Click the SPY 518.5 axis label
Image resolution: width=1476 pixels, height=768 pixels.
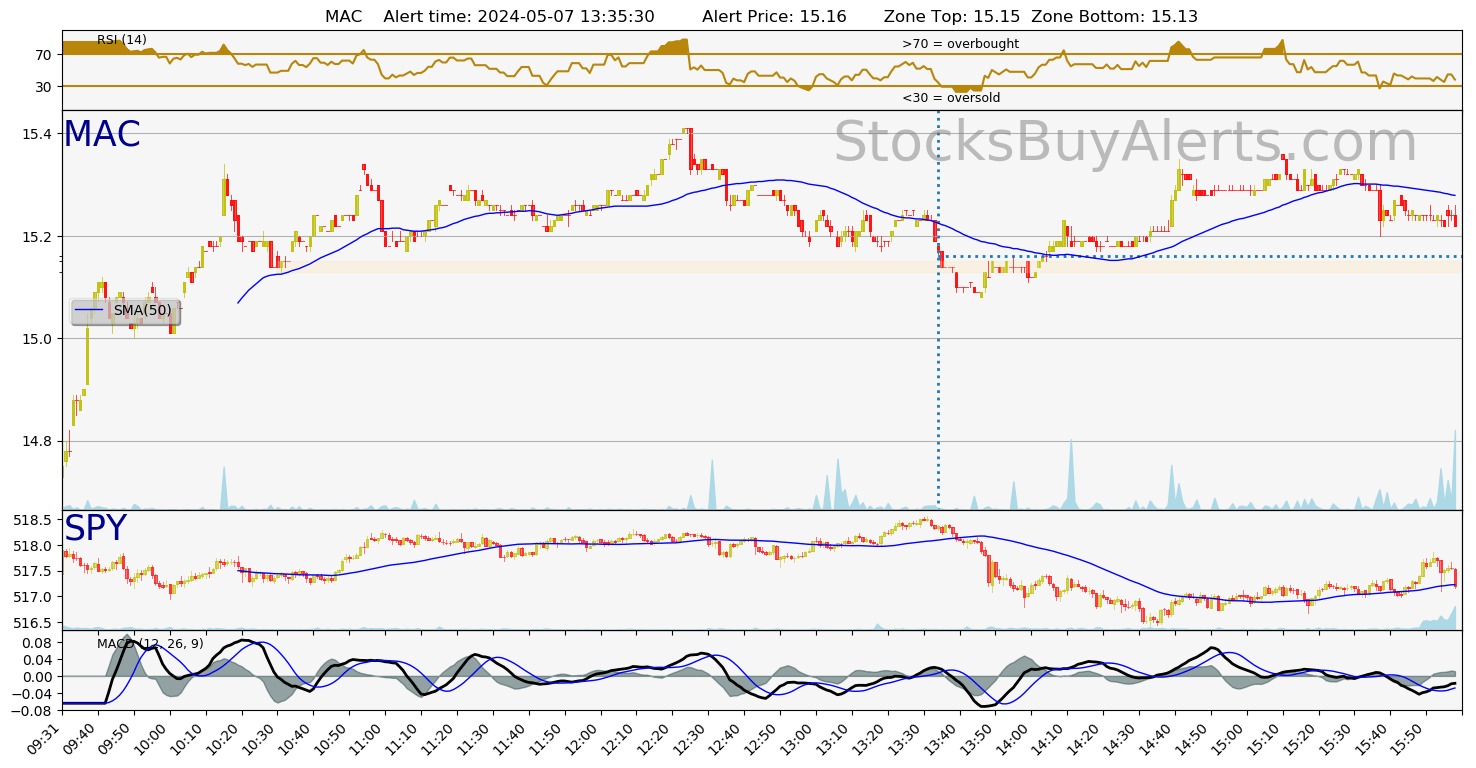(x=34, y=521)
